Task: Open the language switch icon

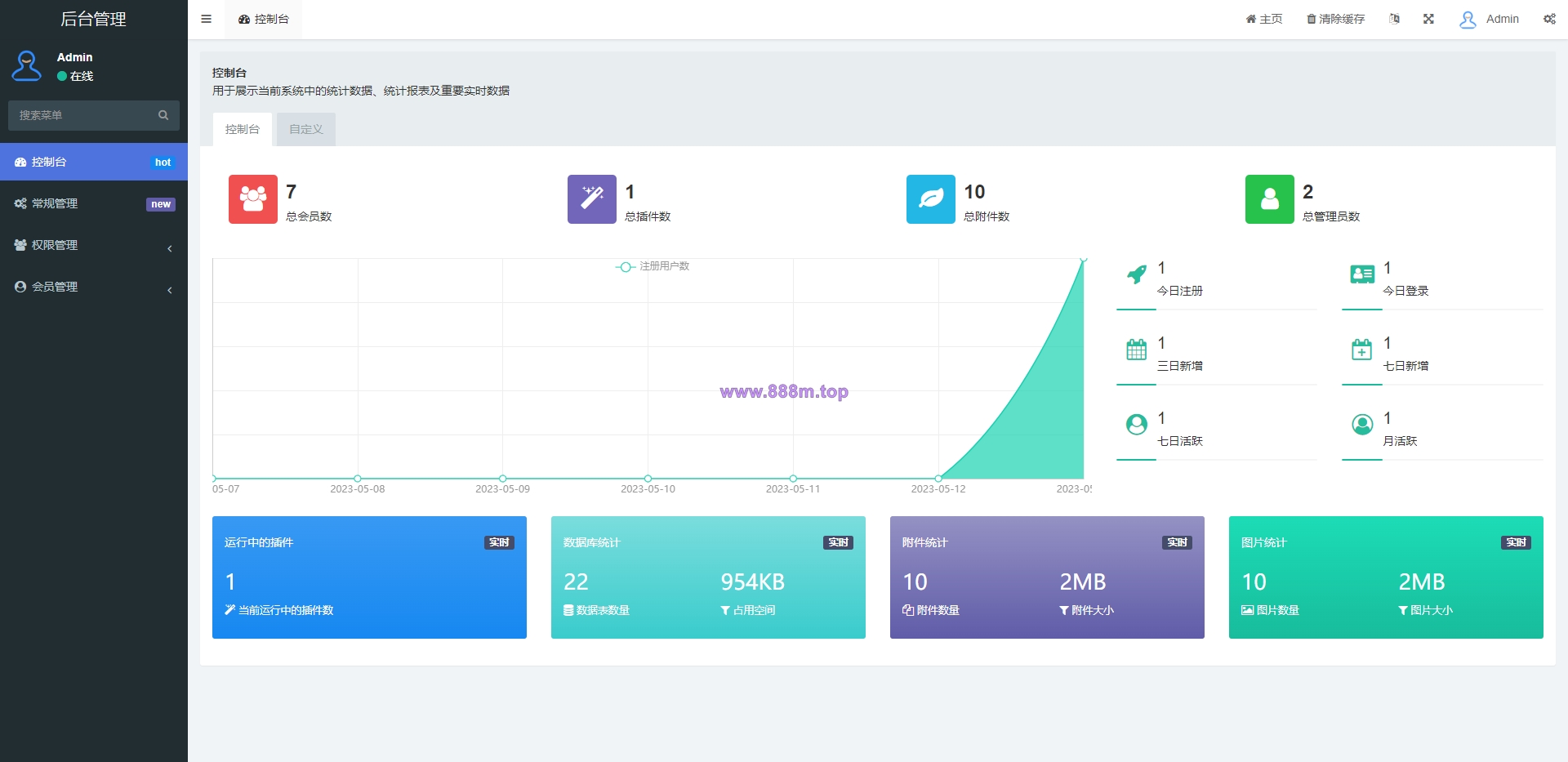Action: [x=1394, y=19]
